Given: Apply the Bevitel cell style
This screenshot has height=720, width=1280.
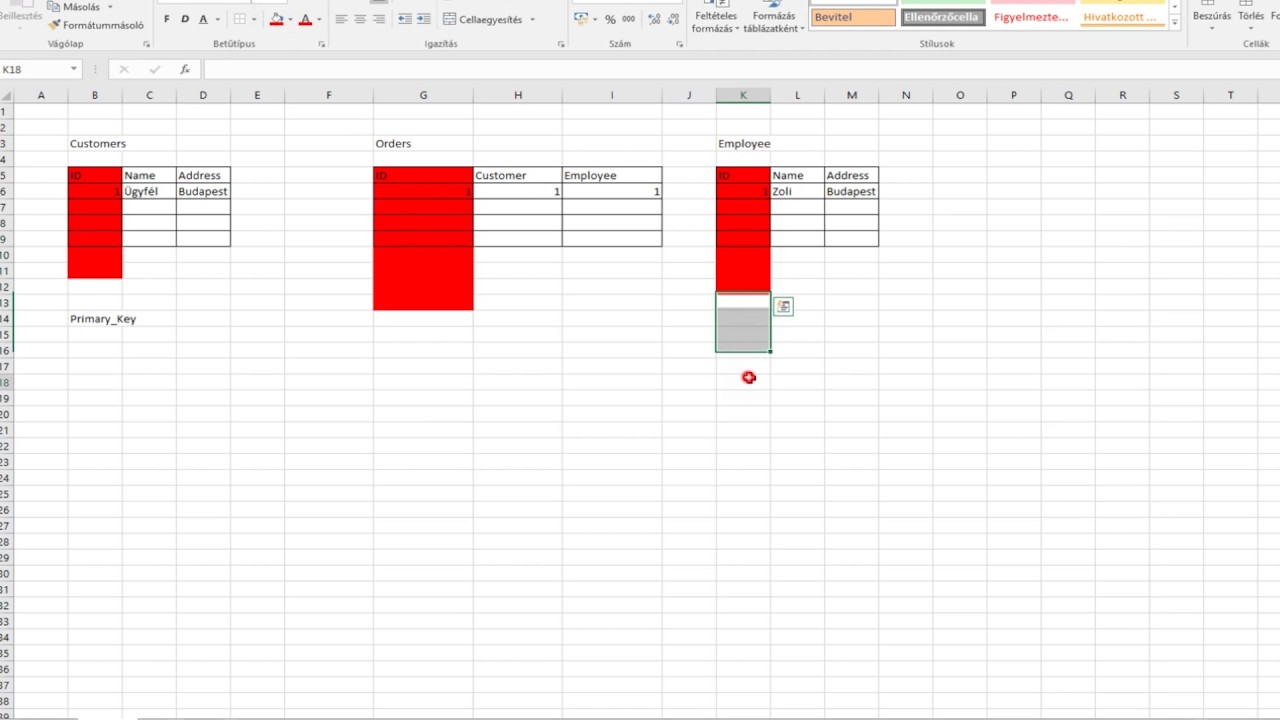Looking at the screenshot, I should (x=853, y=17).
